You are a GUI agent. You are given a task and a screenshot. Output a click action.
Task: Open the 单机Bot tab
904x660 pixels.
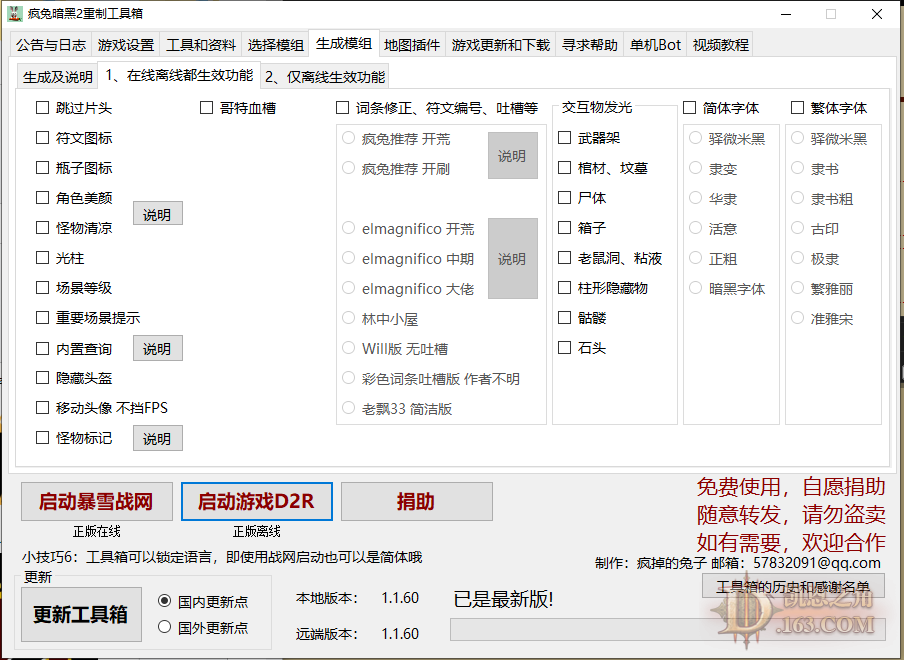point(655,45)
